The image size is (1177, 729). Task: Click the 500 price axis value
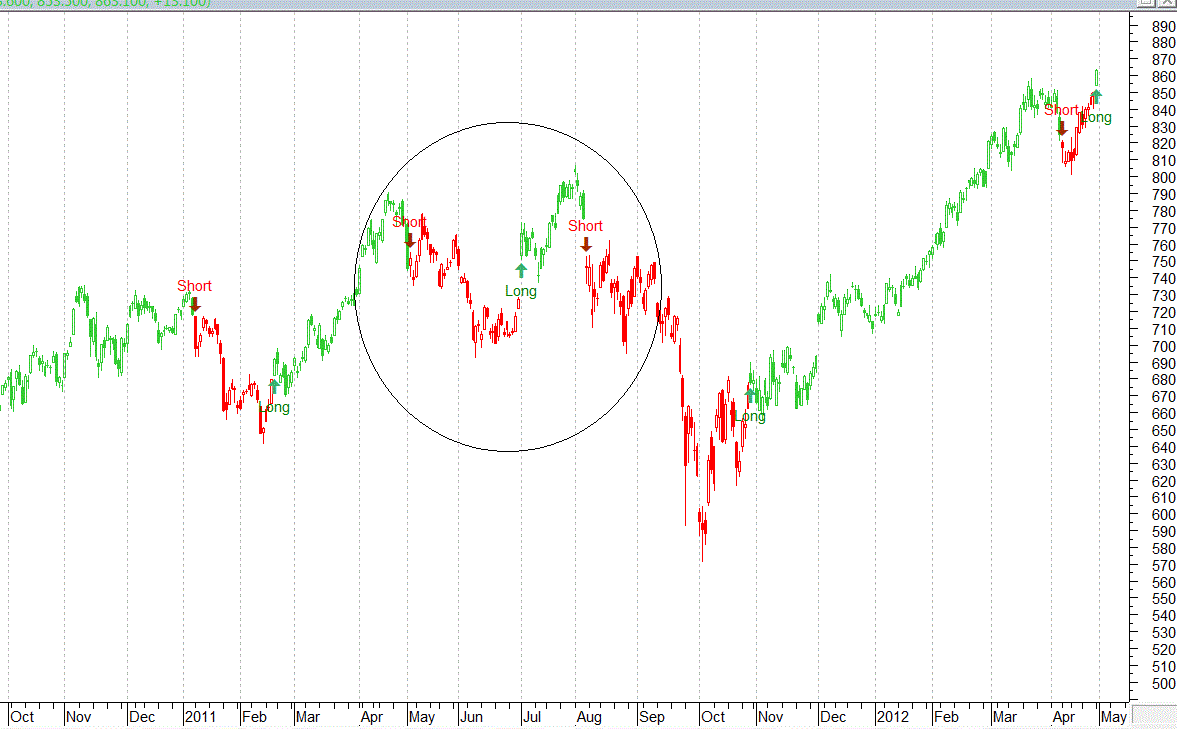1163,684
